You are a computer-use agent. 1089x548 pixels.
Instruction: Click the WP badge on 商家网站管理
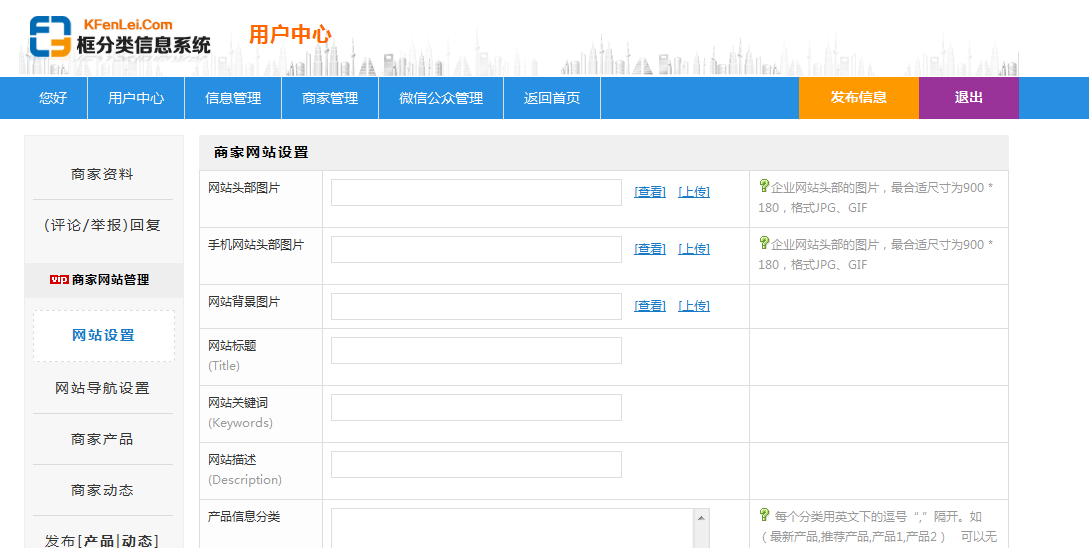coord(59,280)
